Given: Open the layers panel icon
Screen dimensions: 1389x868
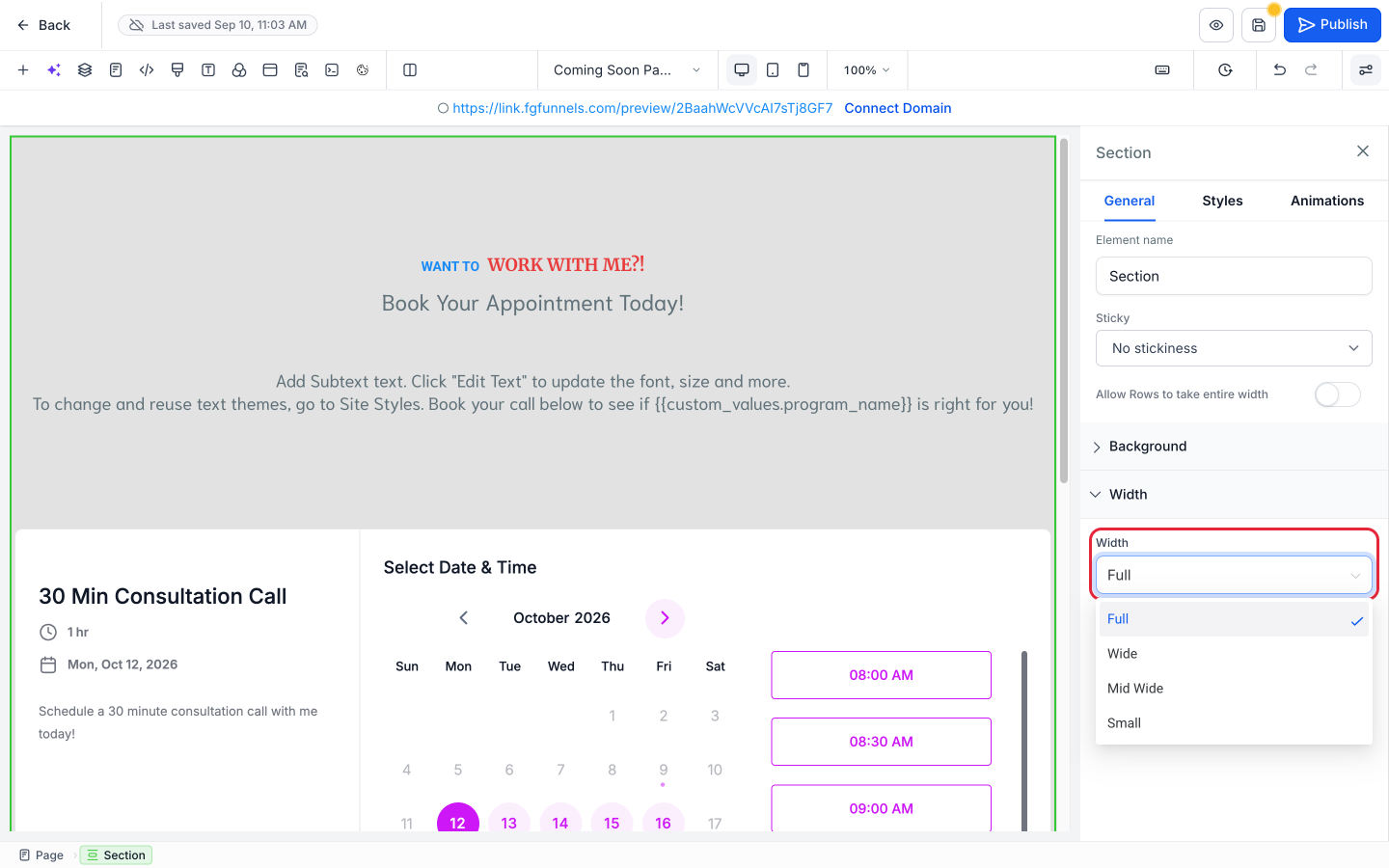Looking at the screenshot, I should tap(85, 69).
